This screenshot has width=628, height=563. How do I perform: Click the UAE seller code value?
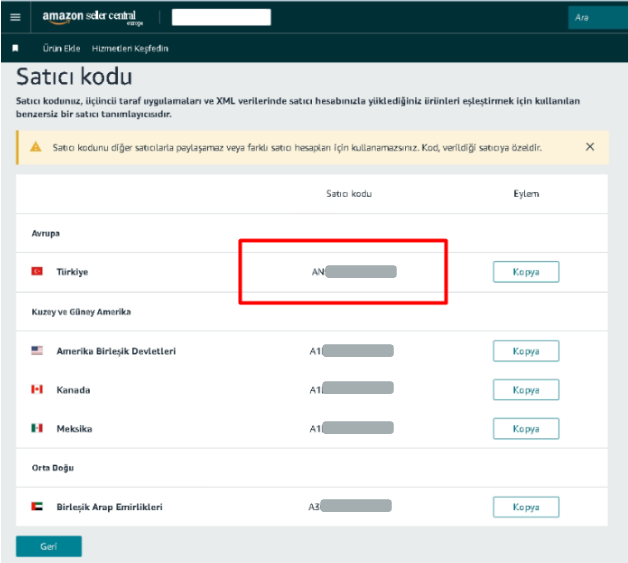pyautogui.click(x=350, y=506)
